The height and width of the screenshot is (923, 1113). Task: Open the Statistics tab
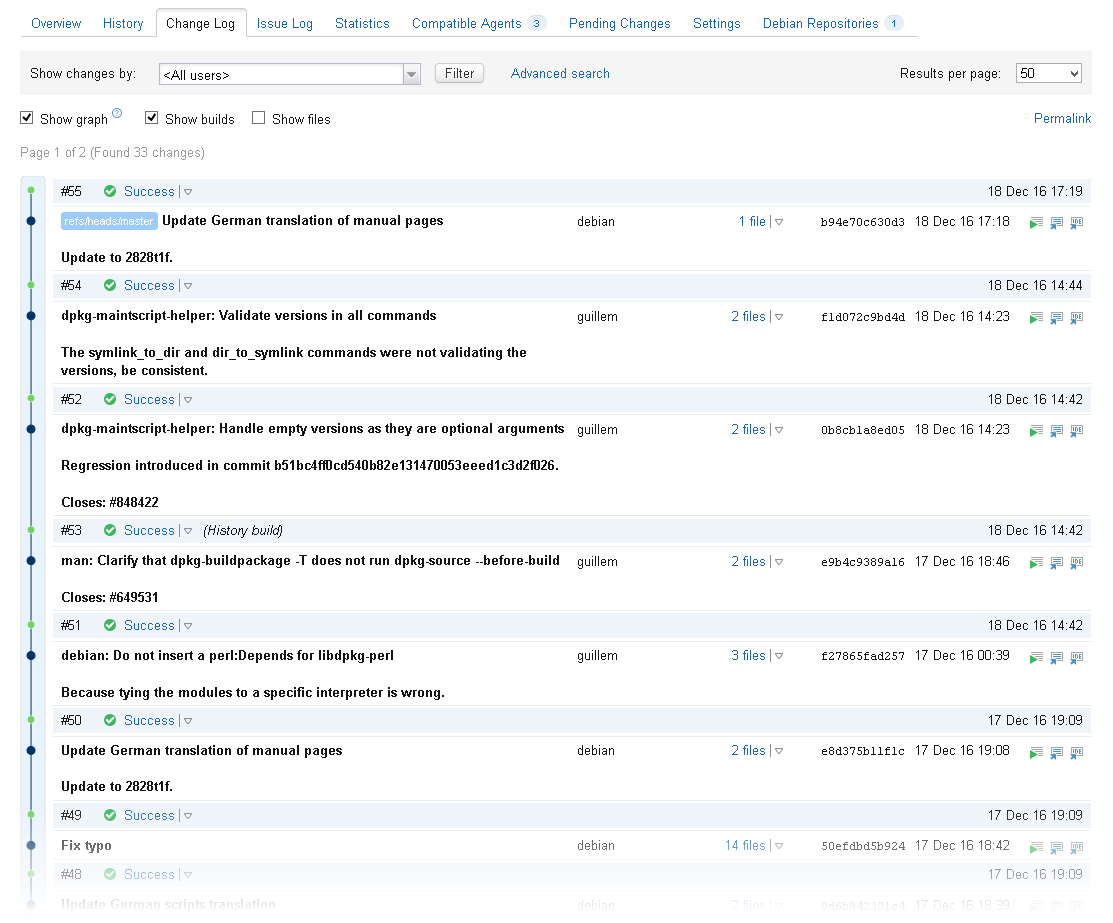362,23
